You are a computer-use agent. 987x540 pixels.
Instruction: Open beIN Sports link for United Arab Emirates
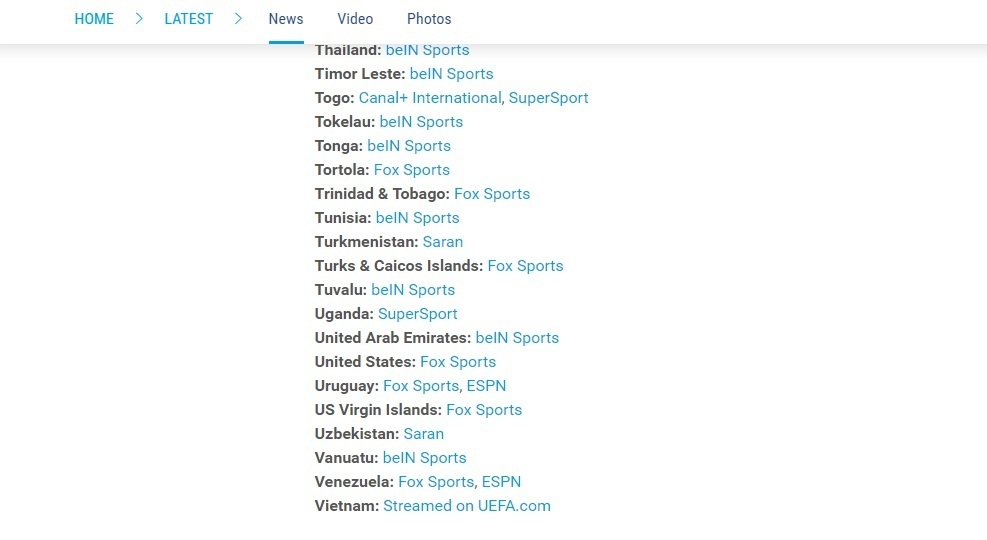click(x=517, y=338)
